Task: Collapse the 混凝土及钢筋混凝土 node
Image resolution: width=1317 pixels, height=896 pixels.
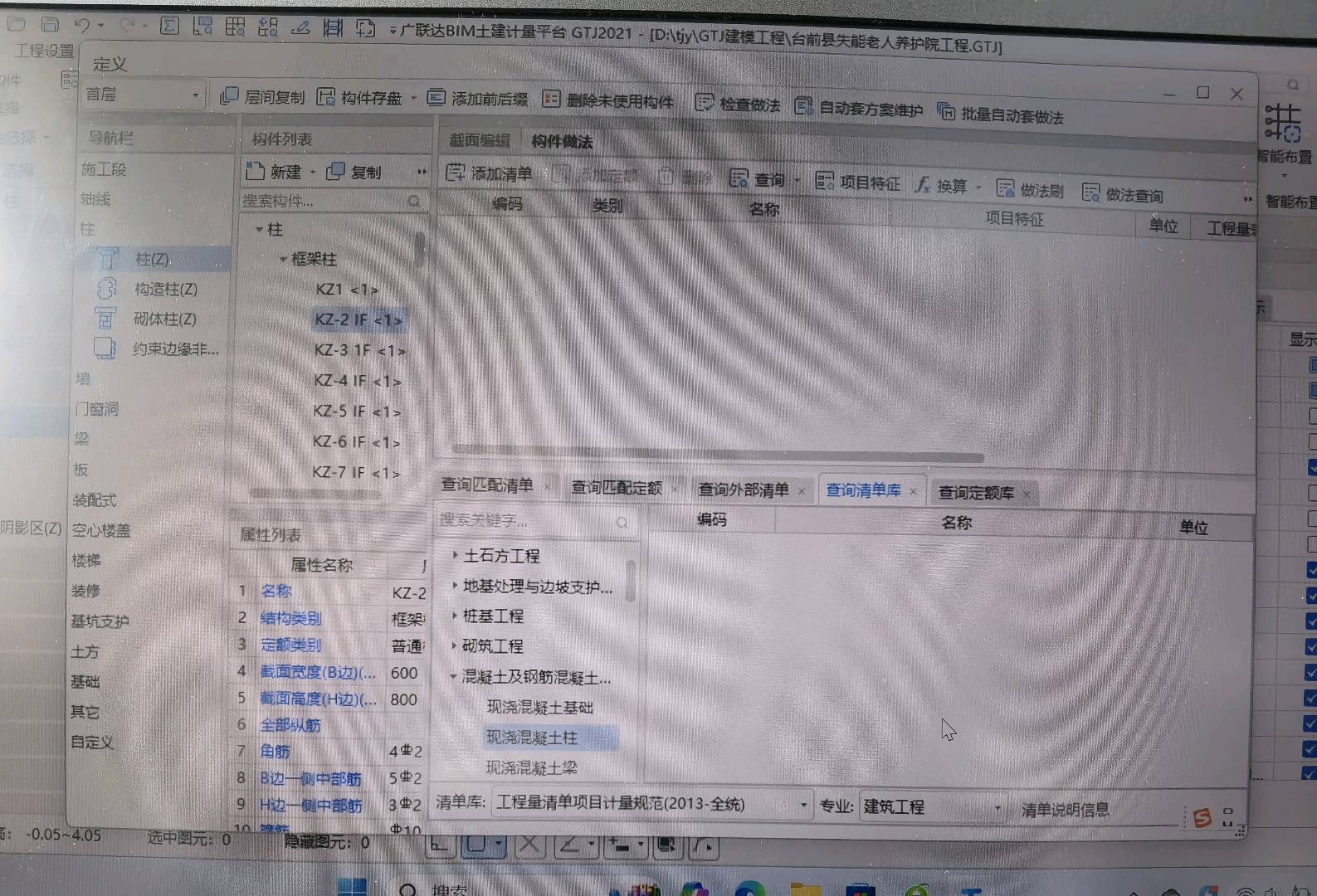Action: pyautogui.click(x=453, y=676)
